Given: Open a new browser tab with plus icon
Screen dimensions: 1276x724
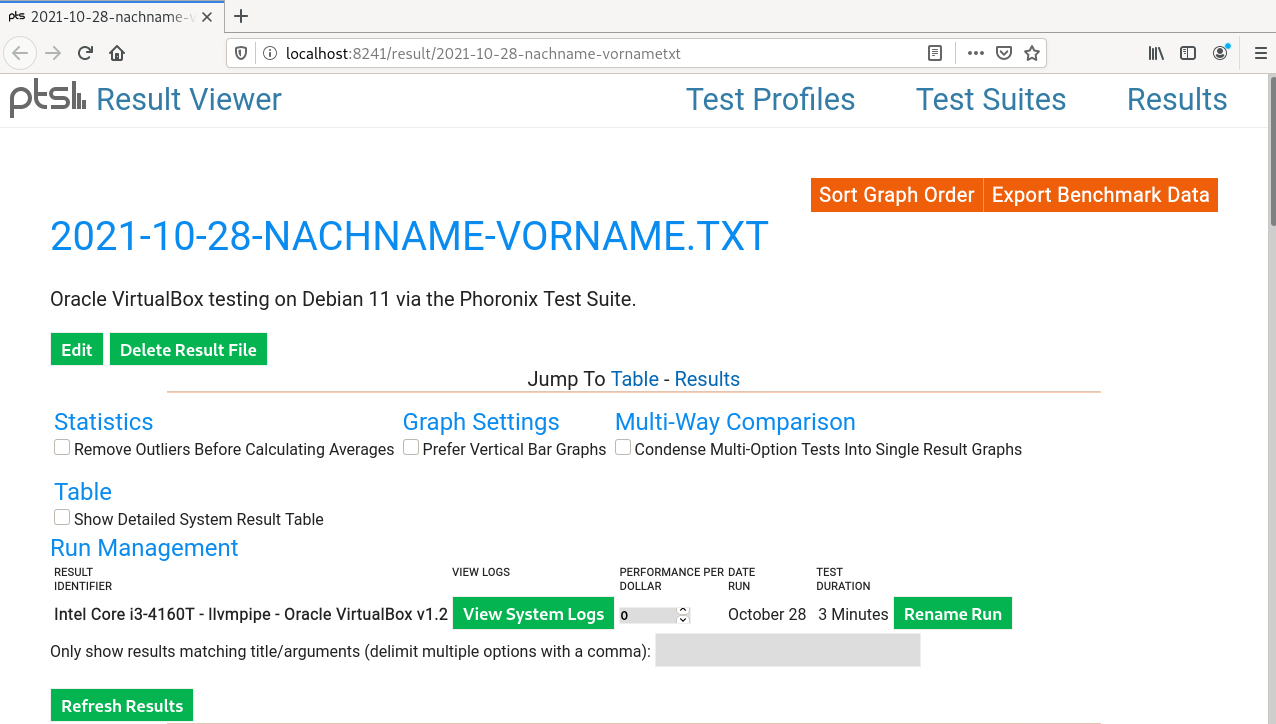Looking at the screenshot, I should [x=241, y=16].
